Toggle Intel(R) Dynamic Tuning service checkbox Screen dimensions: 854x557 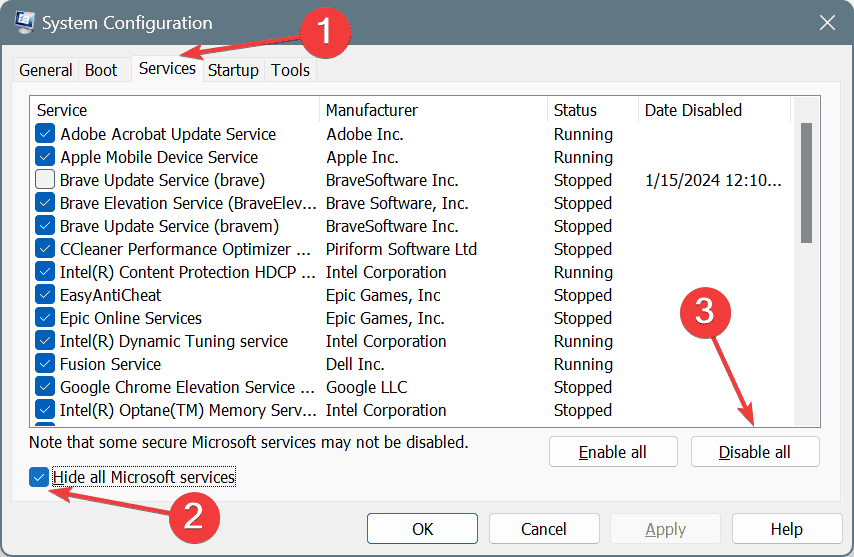45,340
